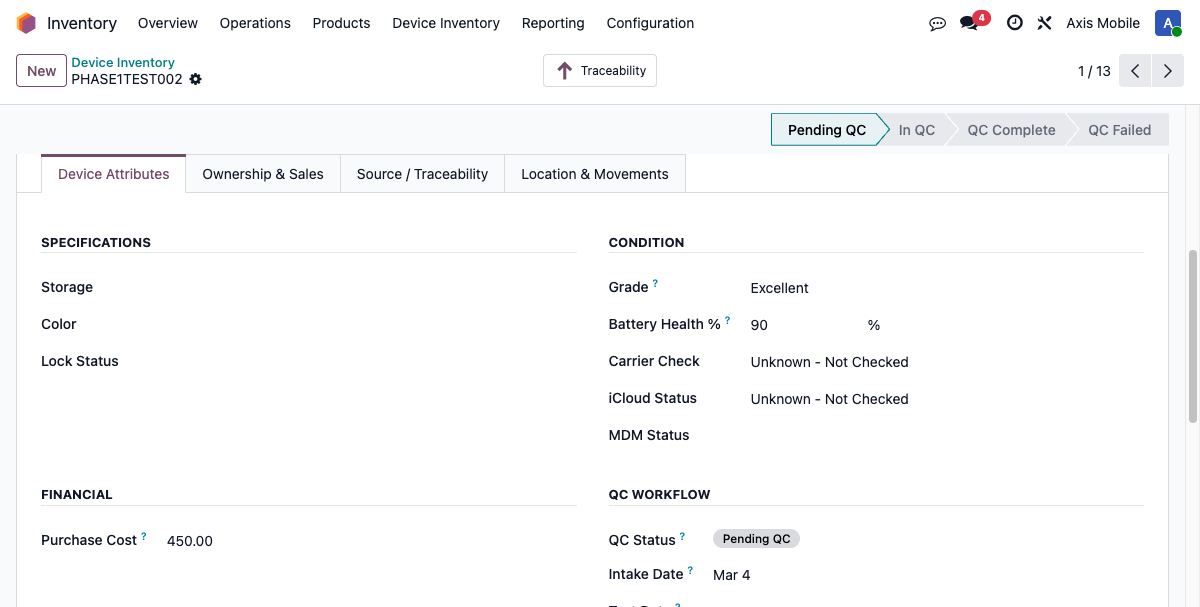
Task: Click the developer tools wrench icon
Action: (1044, 22)
